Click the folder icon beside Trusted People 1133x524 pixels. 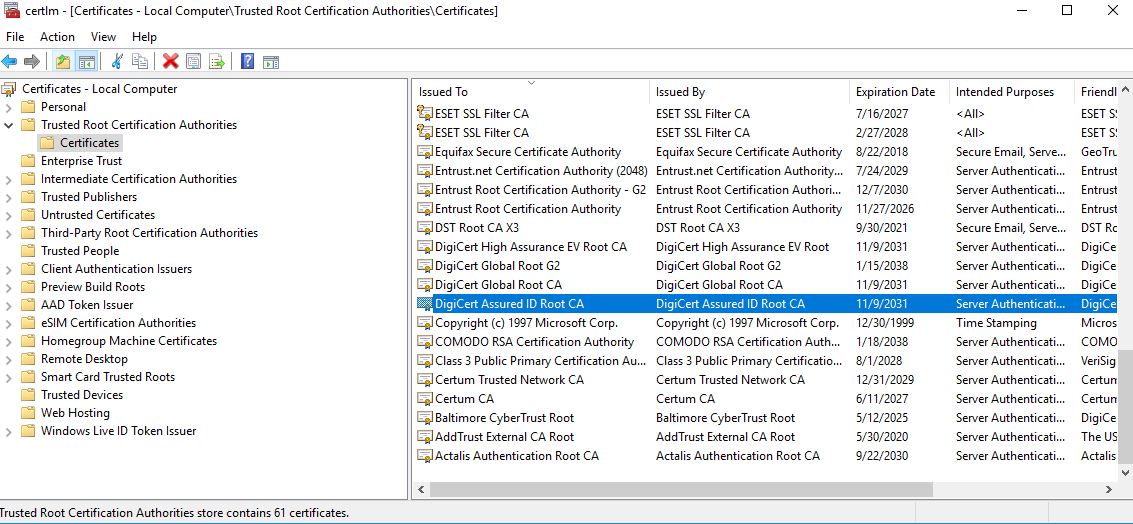tap(28, 251)
